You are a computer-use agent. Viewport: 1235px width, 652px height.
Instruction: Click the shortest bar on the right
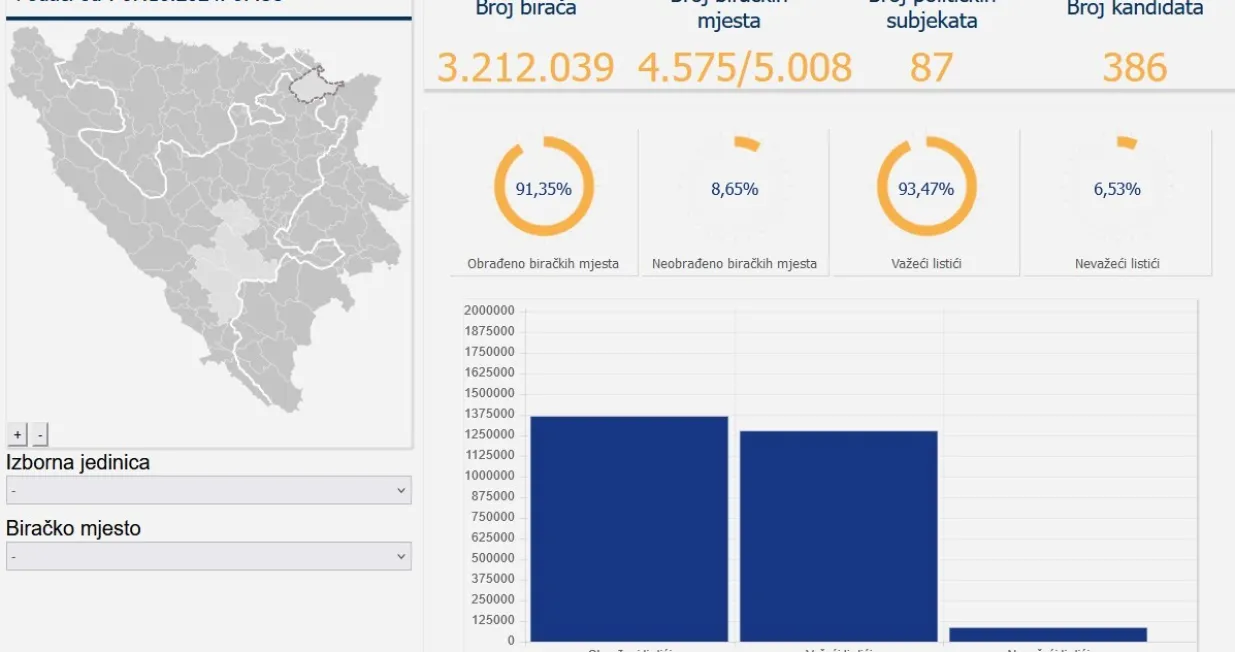(1047, 634)
